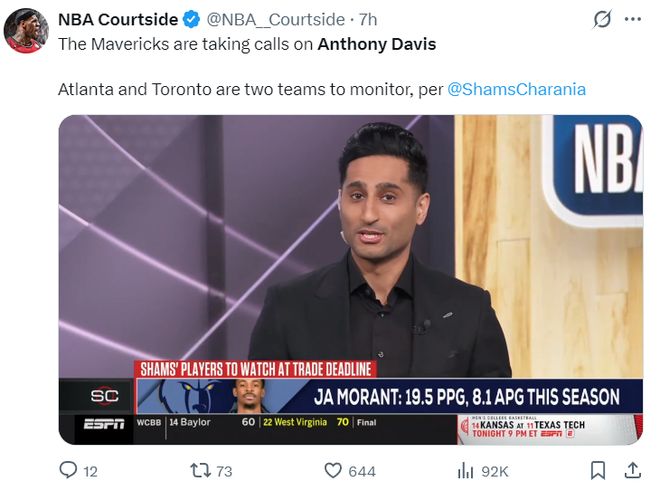Open the share upload arrow icon

tap(633, 470)
